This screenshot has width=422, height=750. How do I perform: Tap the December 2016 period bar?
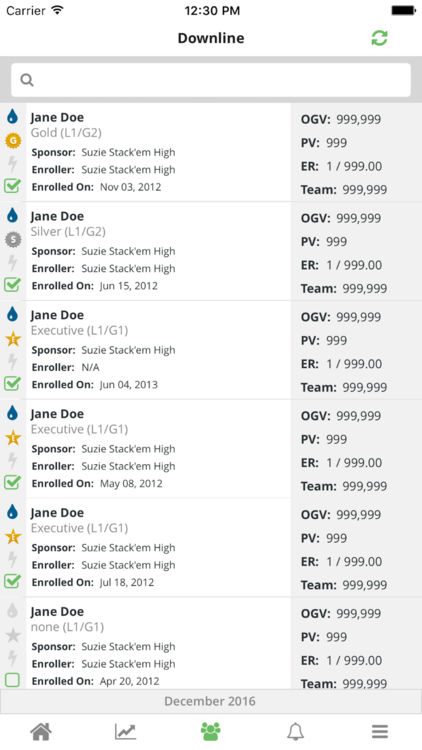click(x=211, y=701)
